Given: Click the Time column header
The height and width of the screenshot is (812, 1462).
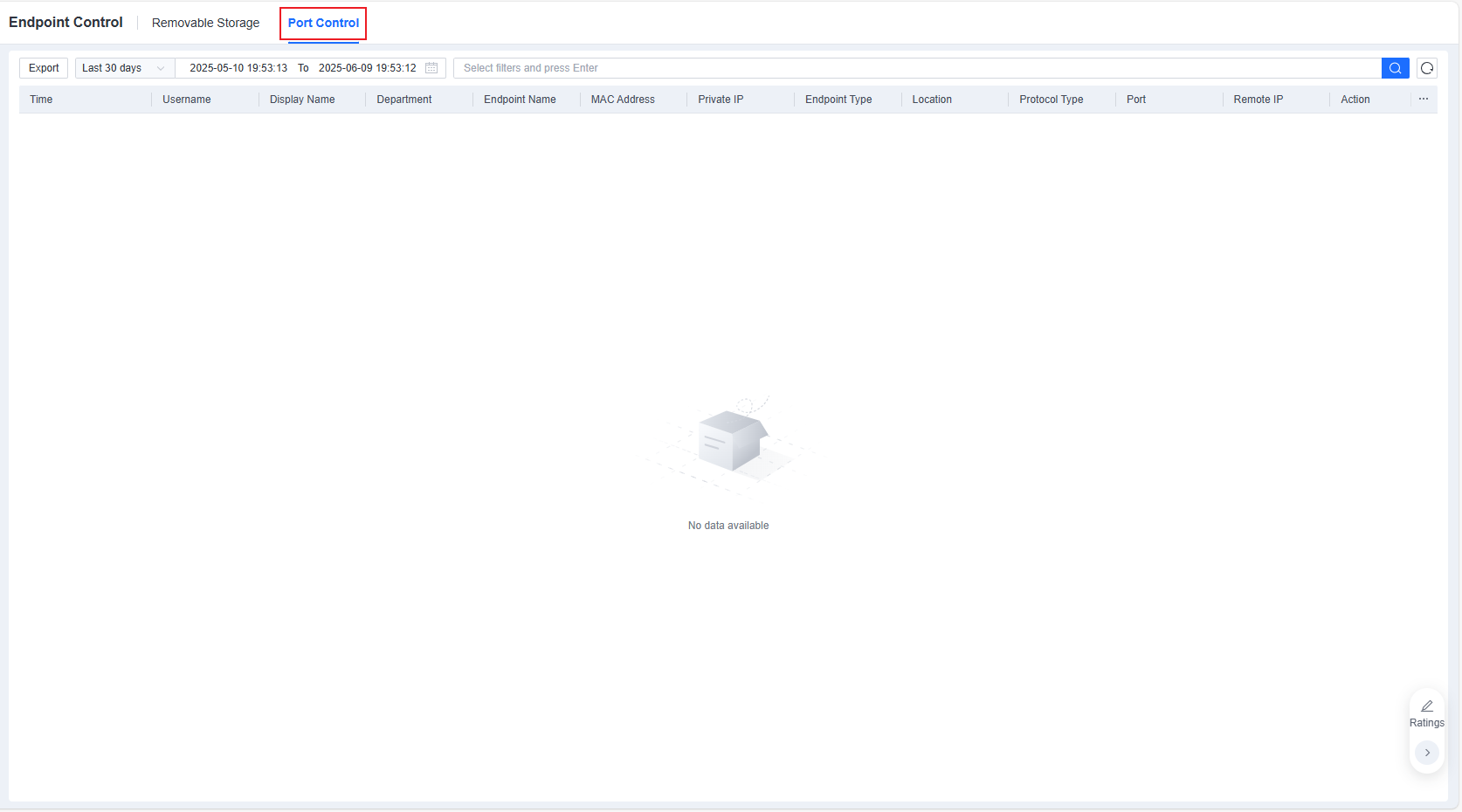Looking at the screenshot, I should click(x=41, y=100).
